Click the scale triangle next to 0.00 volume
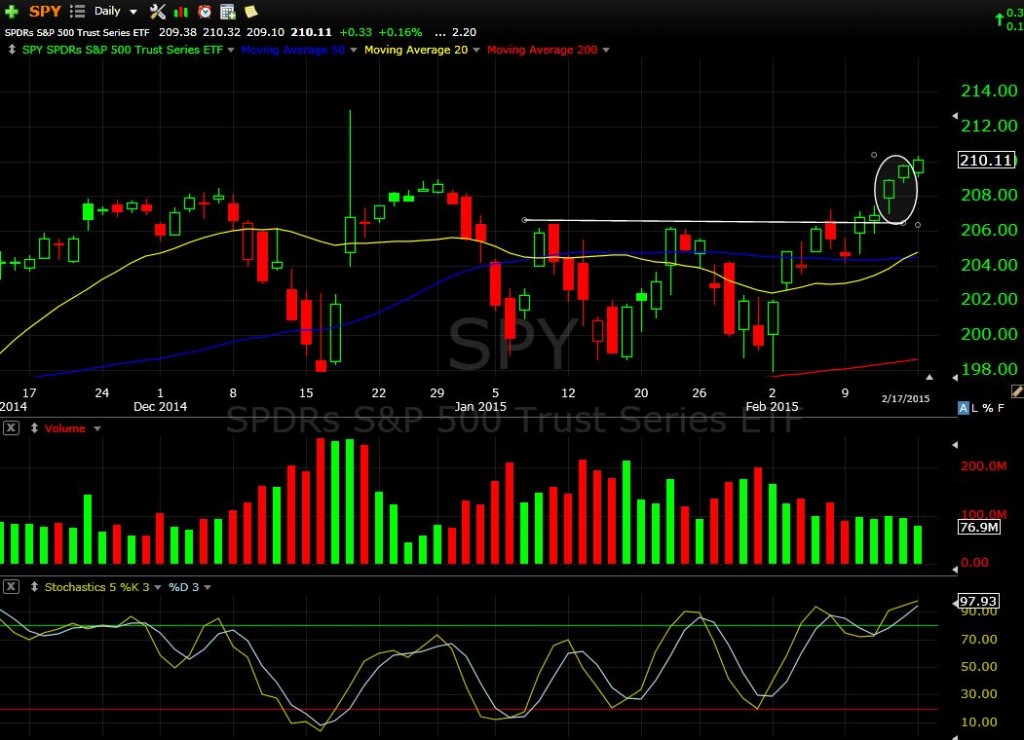1024x740 pixels. (954, 569)
